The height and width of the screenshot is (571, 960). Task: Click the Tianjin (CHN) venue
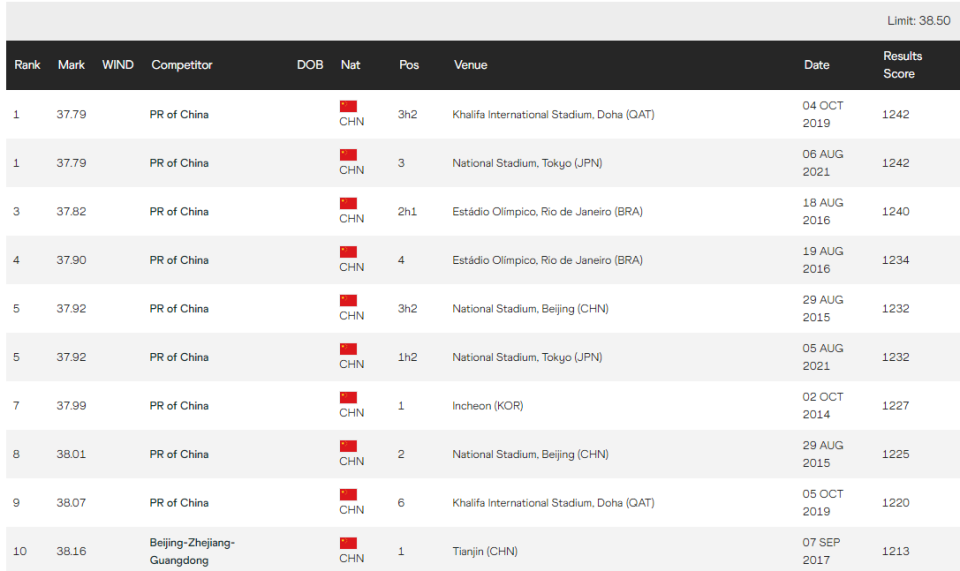484,551
